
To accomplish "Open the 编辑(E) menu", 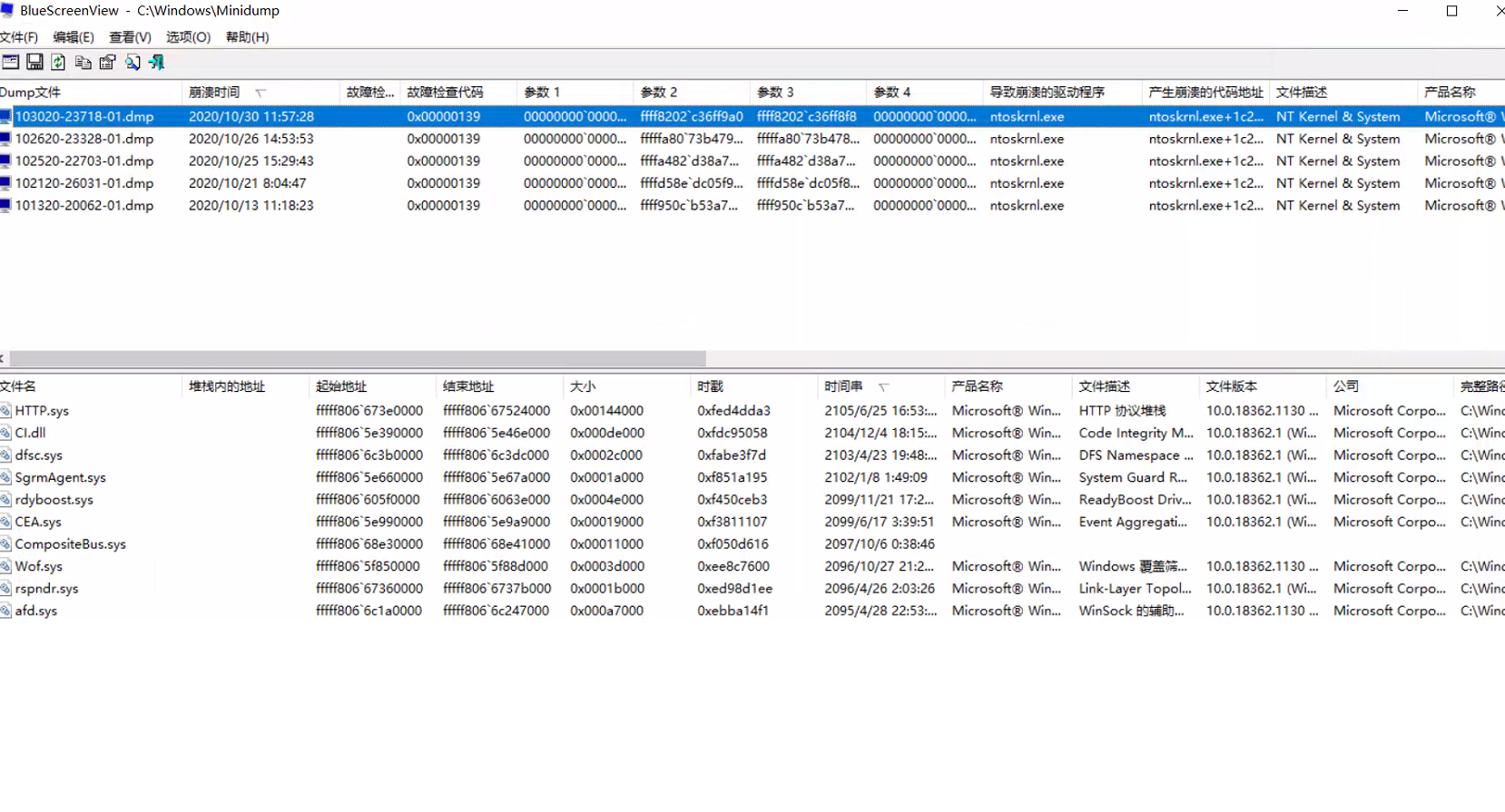I will (x=74, y=37).
